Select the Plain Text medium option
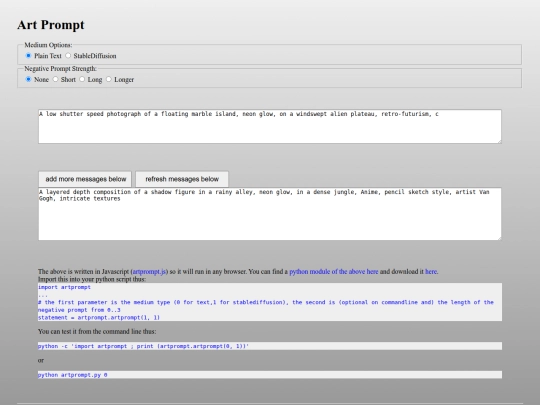Screen dimensions: 540x405 click(29, 55)
